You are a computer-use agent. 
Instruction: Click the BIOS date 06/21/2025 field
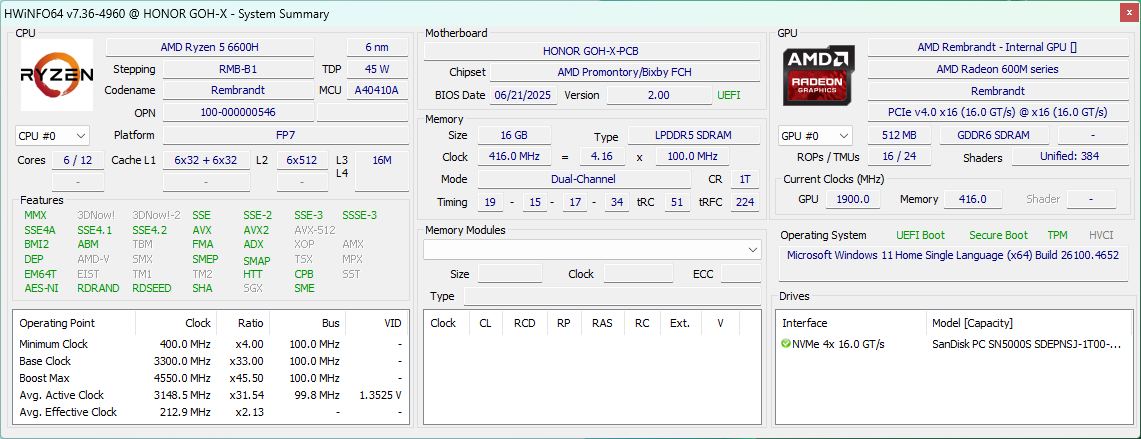point(524,95)
